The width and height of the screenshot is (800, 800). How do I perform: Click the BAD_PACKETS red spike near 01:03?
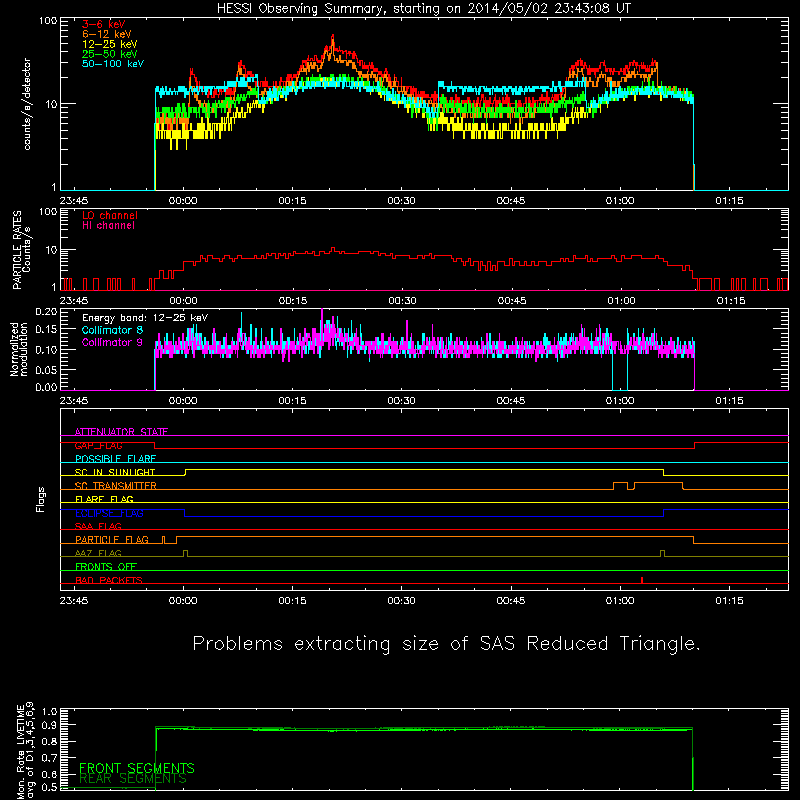point(642,580)
